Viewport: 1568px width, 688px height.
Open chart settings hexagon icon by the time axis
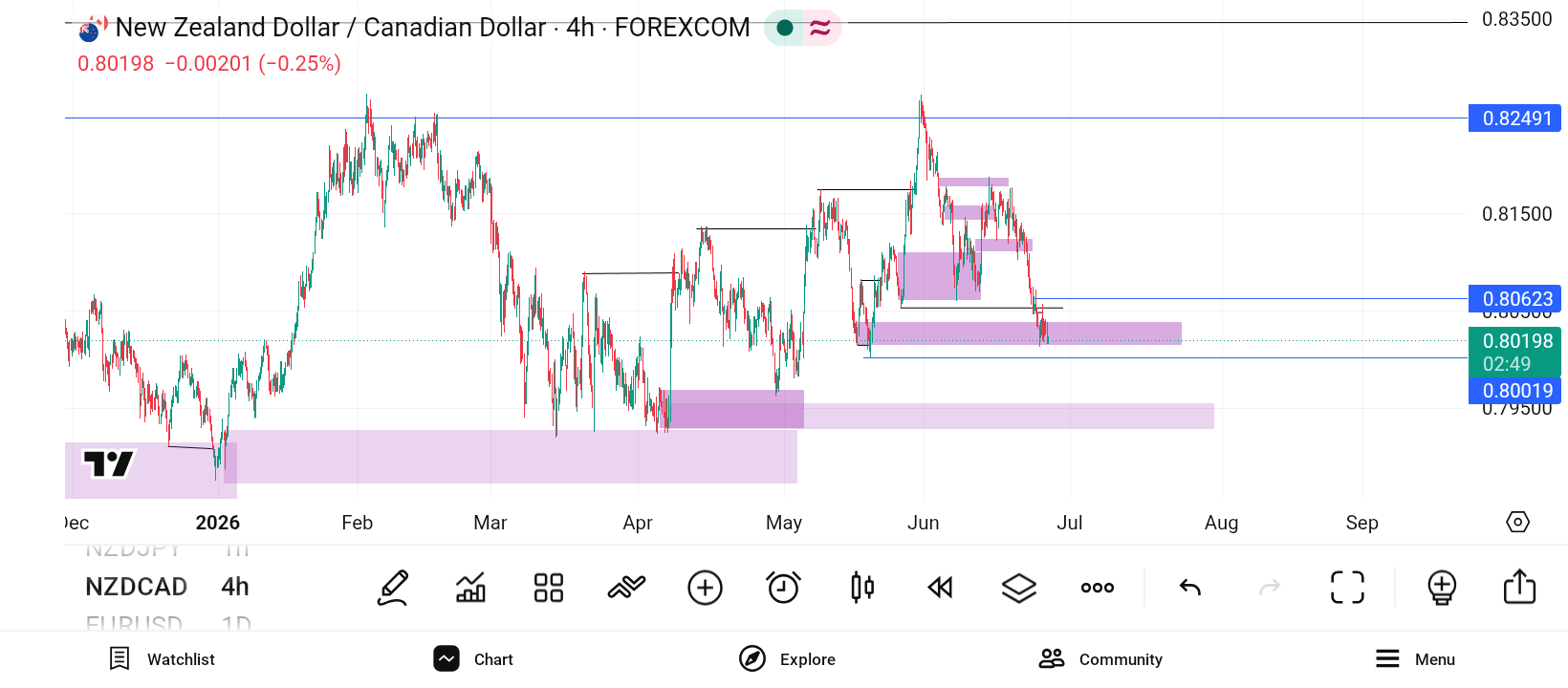point(1518,522)
